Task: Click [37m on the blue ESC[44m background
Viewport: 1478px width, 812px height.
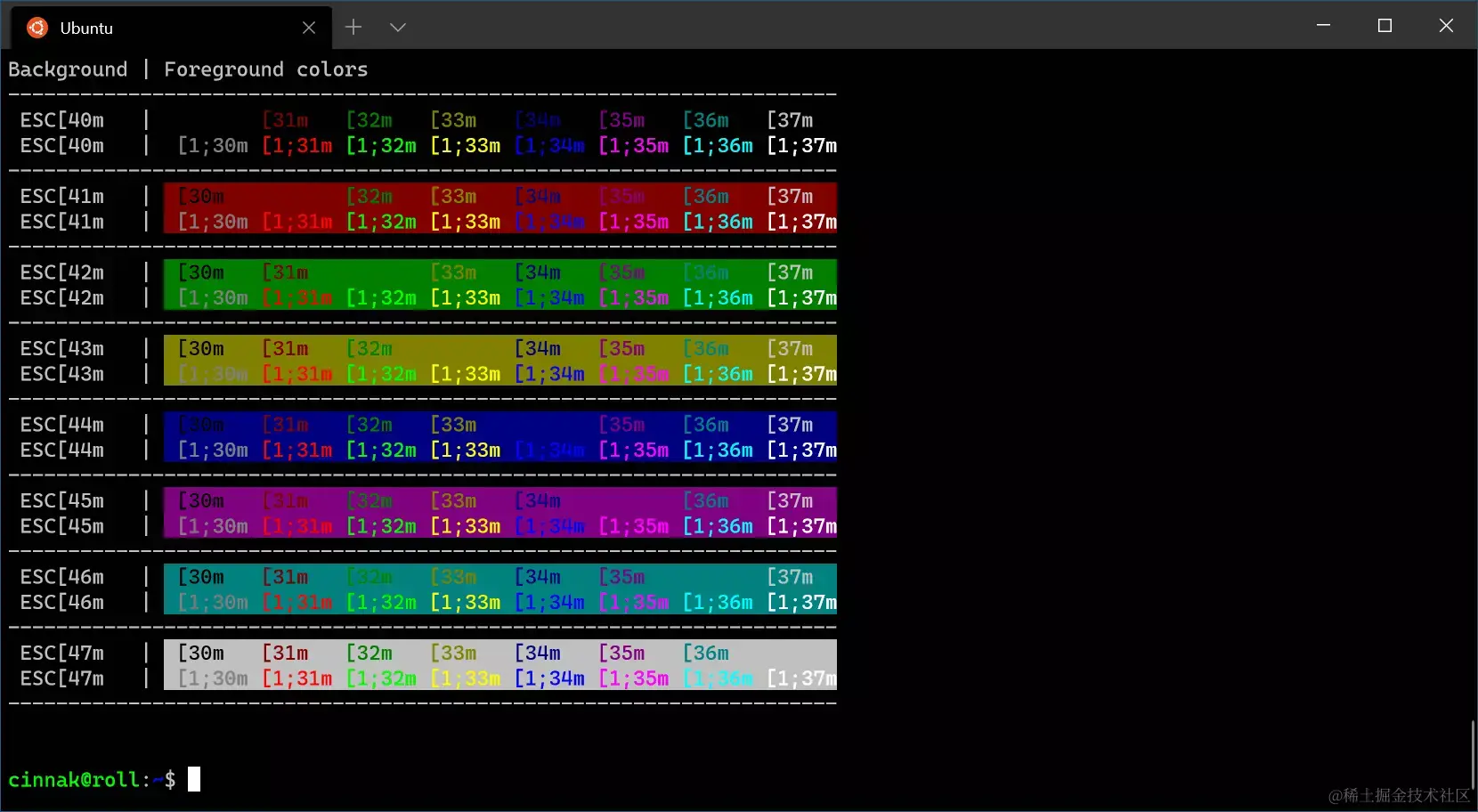Action: click(790, 425)
